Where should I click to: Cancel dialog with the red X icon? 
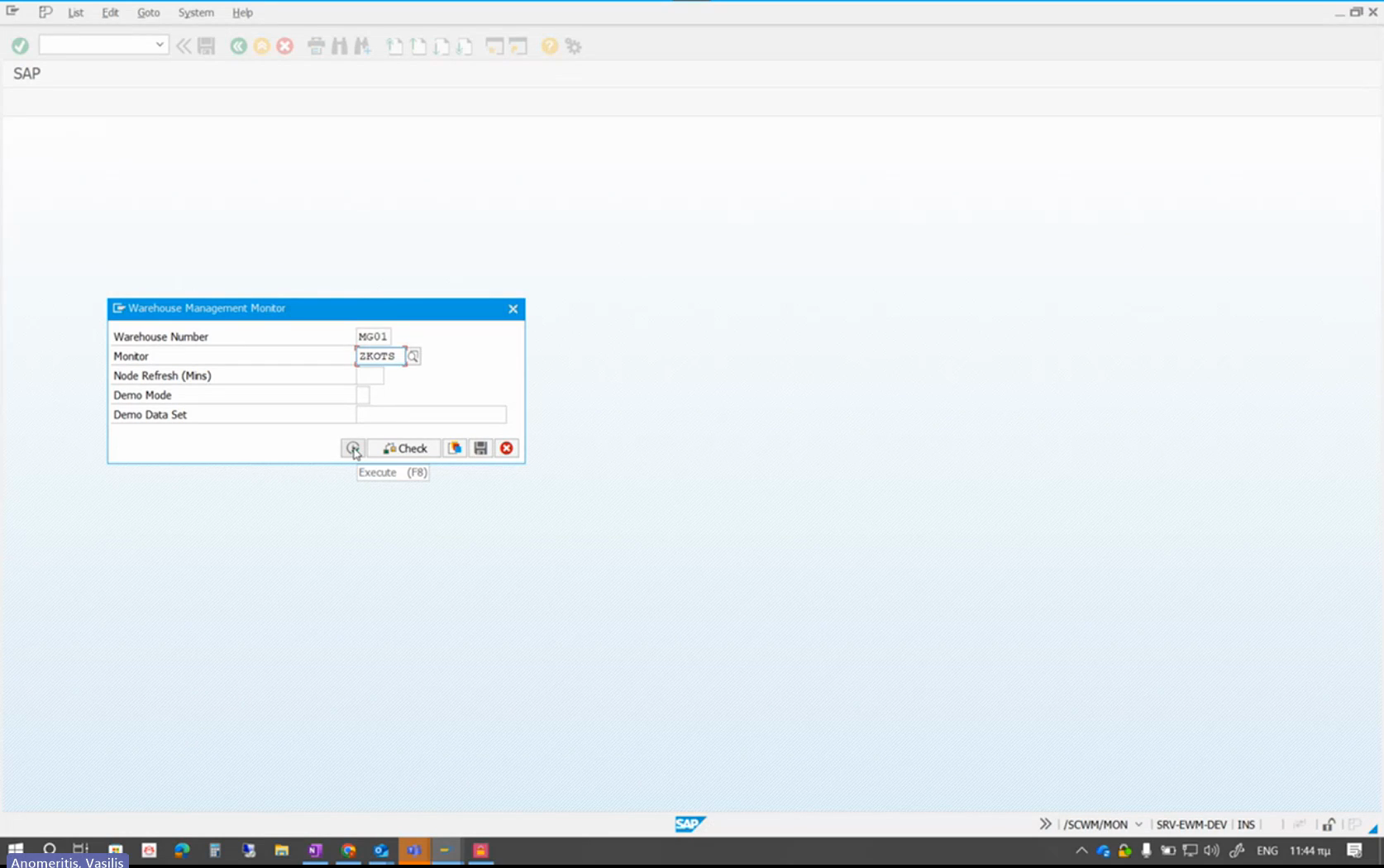507,448
